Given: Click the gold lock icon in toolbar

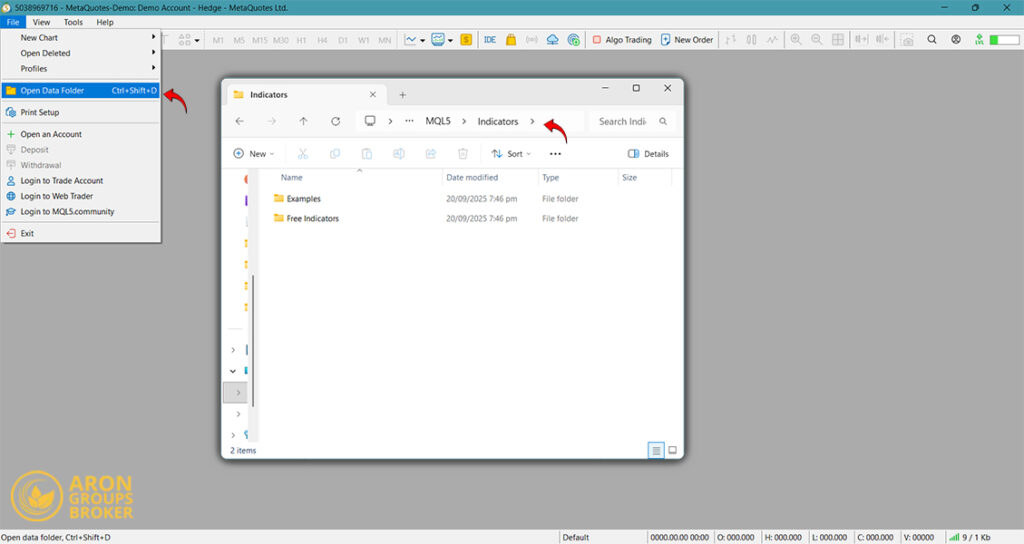Looking at the screenshot, I should [511, 40].
